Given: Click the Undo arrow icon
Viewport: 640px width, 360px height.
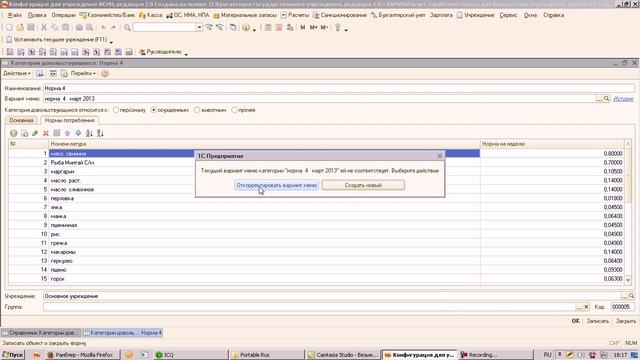Looking at the screenshot, I should click(x=103, y=27).
